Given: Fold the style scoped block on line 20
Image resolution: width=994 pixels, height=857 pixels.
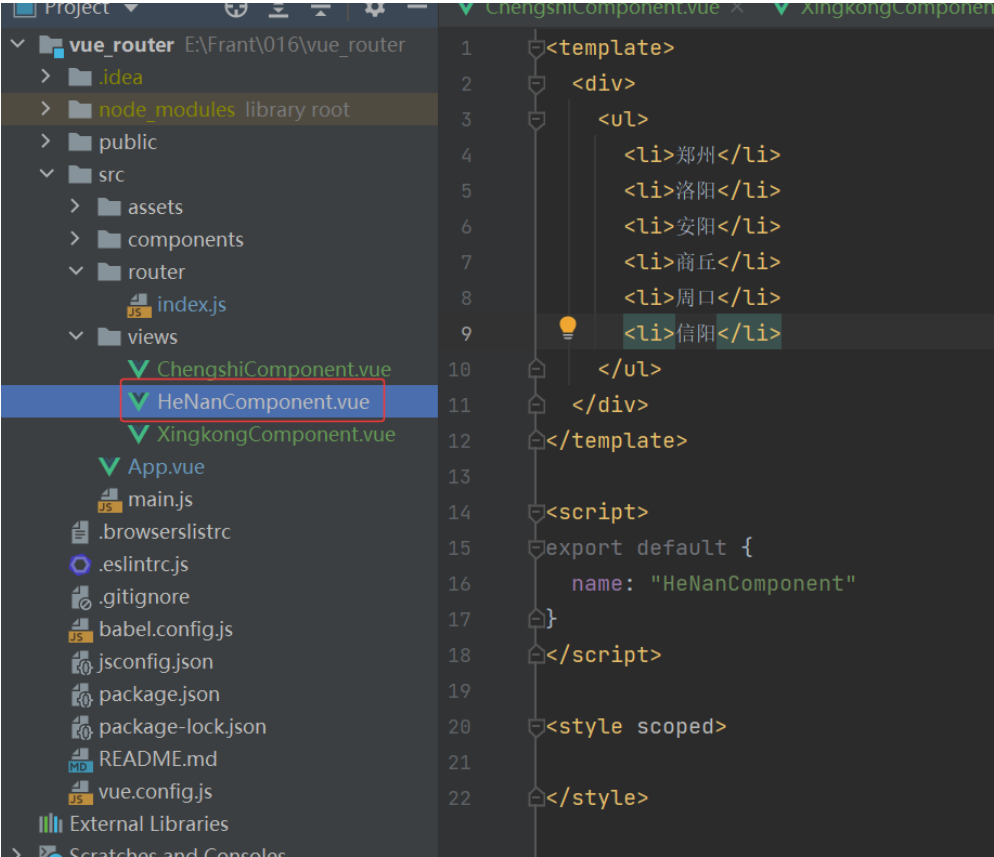Looking at the screenshot, I should (x=536, y=726).
